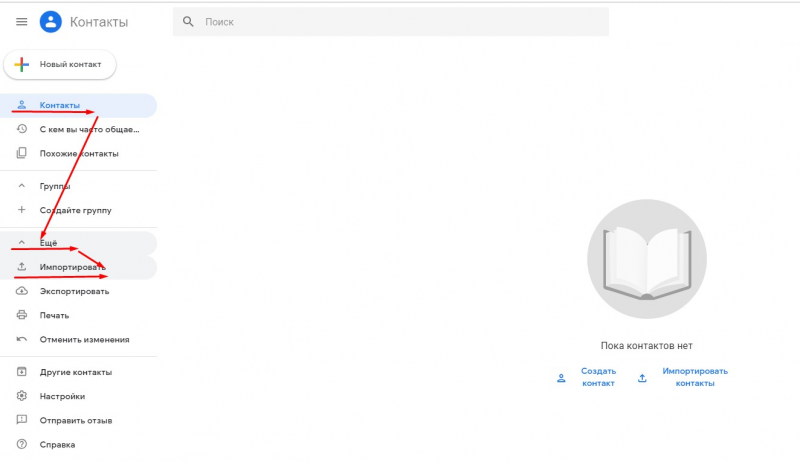Screen dimensions: 800x462
Task: Click the upload icon next to Импортировать контакты
Action: (x=642, y=378)
